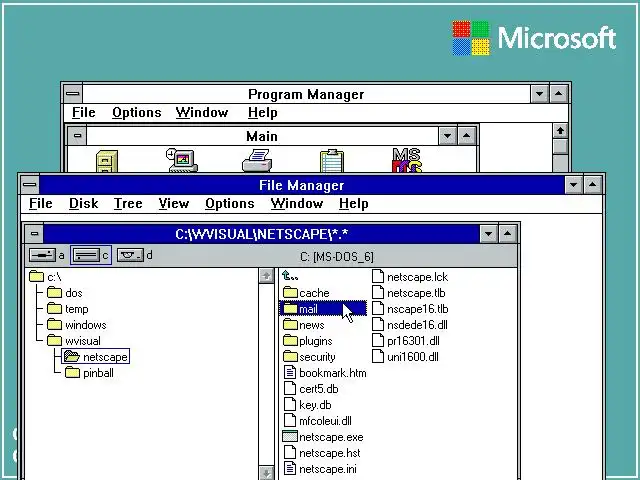
Task: Maximize the Main group window
Action: tap(467, 136)
